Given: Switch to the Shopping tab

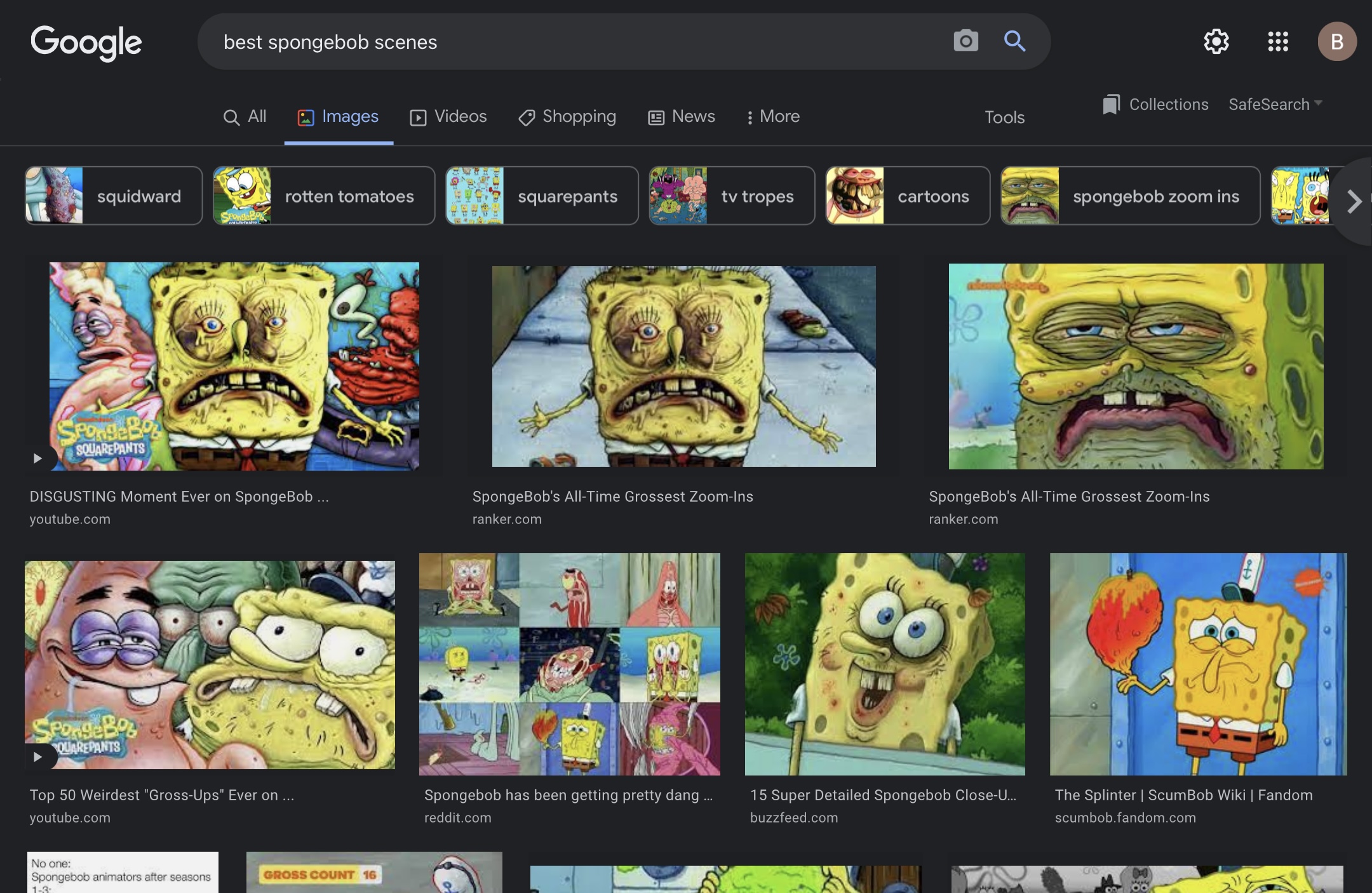Looking at the screenshot, I should 567,117.
